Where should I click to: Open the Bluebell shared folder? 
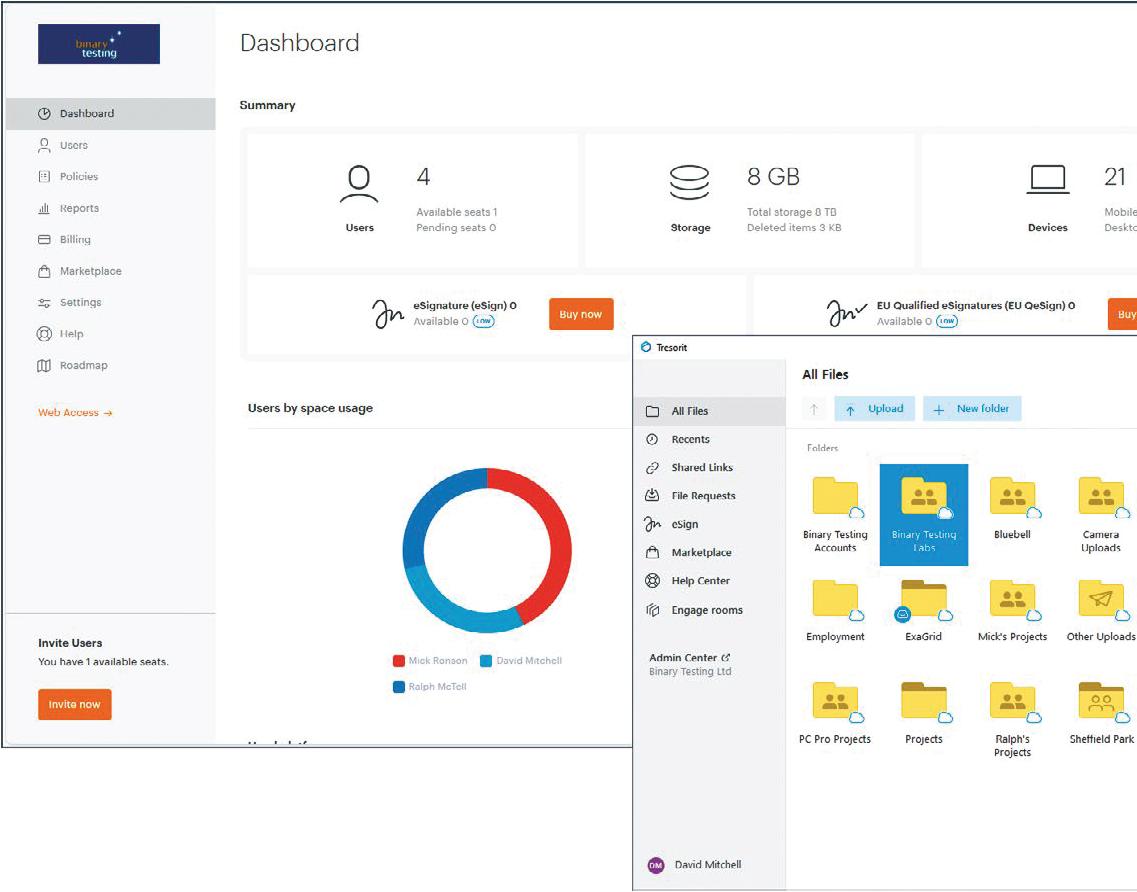[1012, 508]
